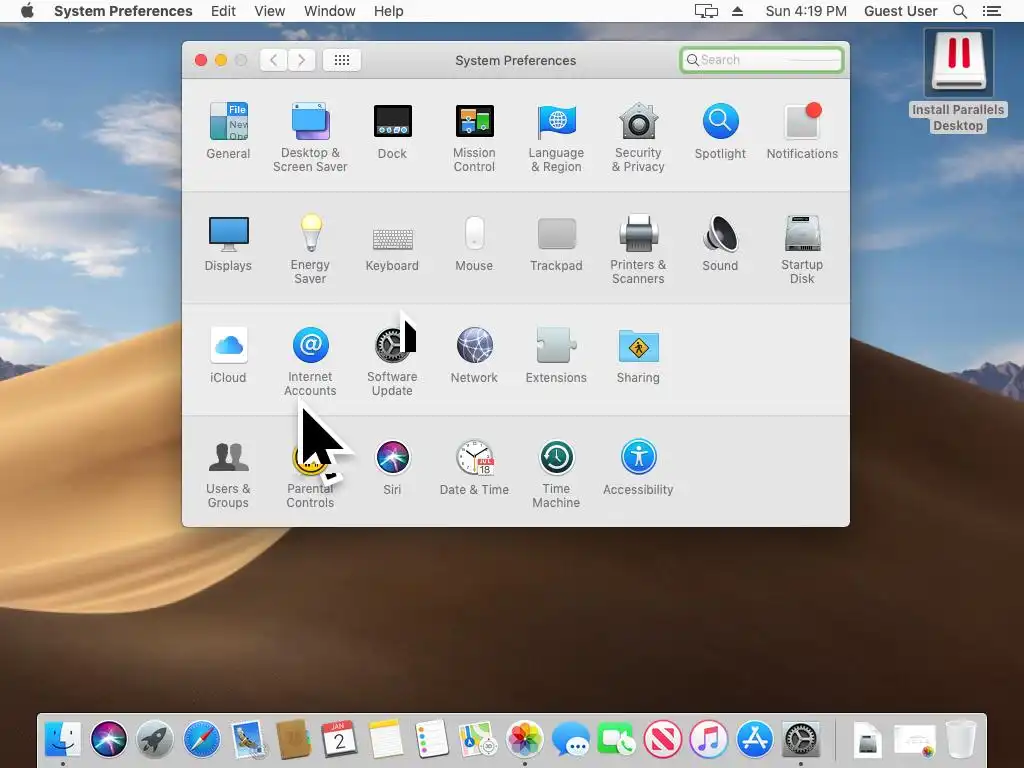
Task: Open the Dock preferences pane
Action: click(392, 131)
